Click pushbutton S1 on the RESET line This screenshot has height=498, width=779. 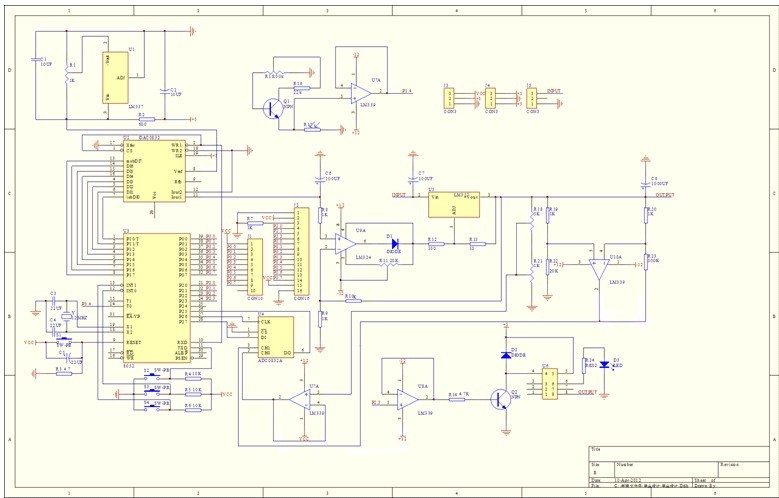pyautogui.click(x=64, y=341)
